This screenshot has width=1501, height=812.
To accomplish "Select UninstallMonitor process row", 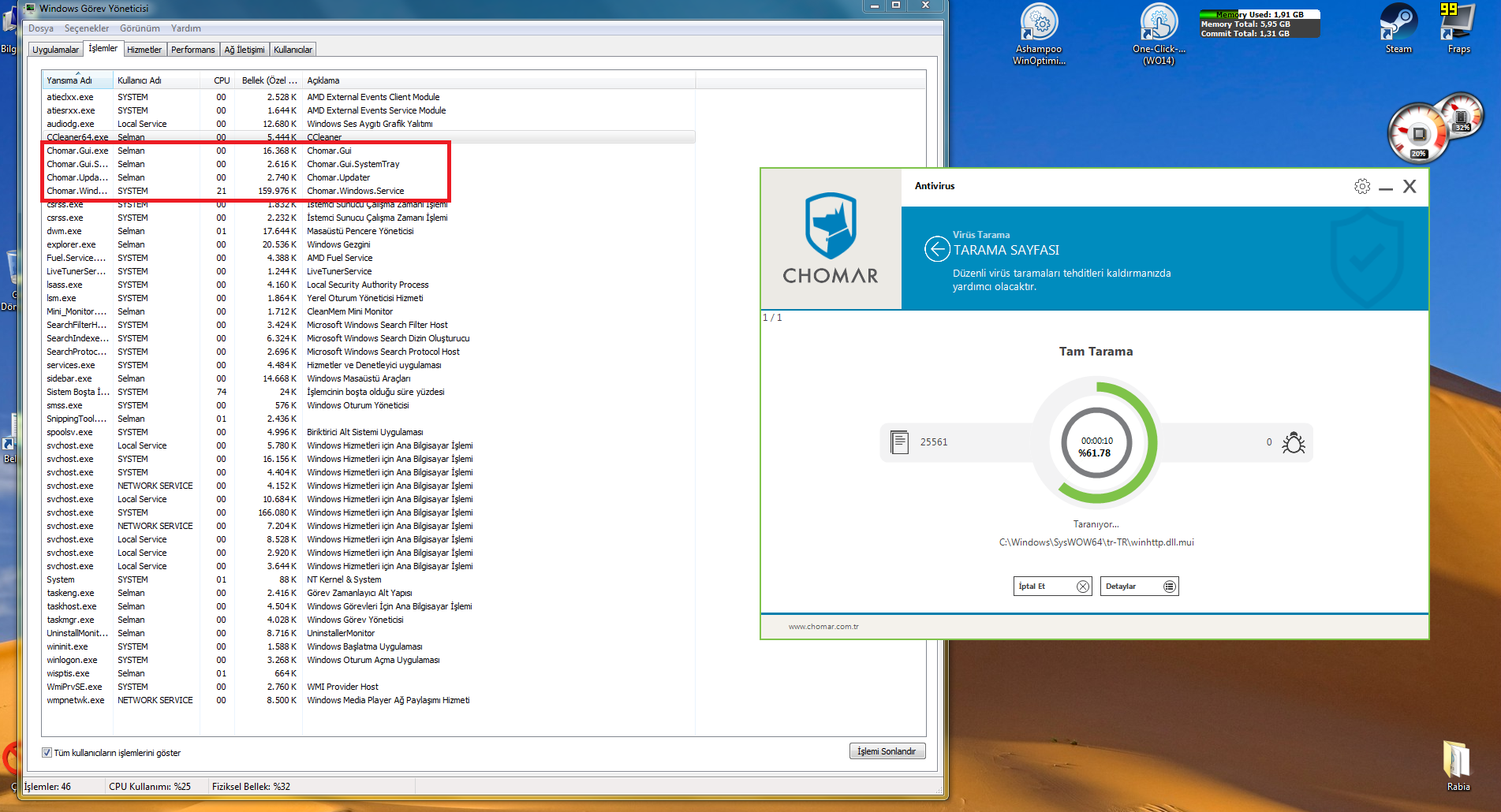I will pyautogui.click(x=368, y=633).
